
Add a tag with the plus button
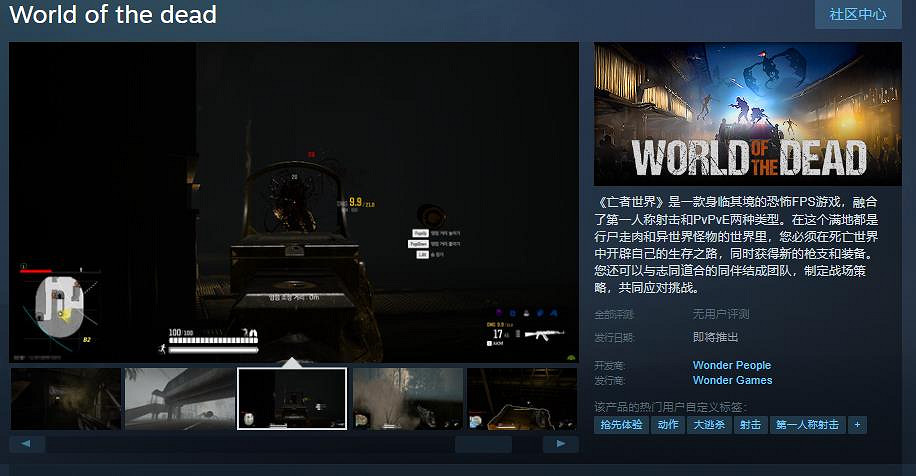[x=857, y=425]
